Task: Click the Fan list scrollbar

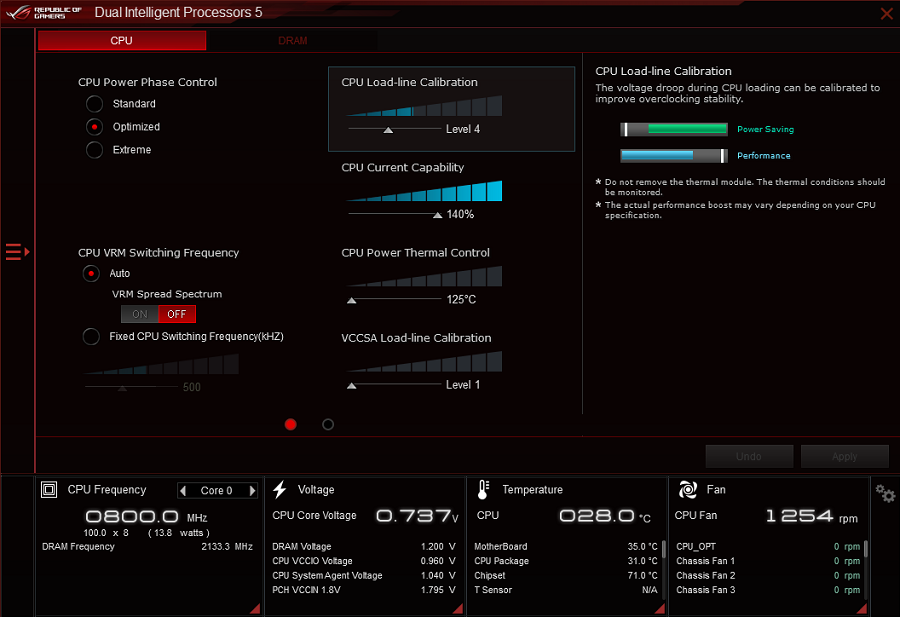Action: (x=866, y=549)
